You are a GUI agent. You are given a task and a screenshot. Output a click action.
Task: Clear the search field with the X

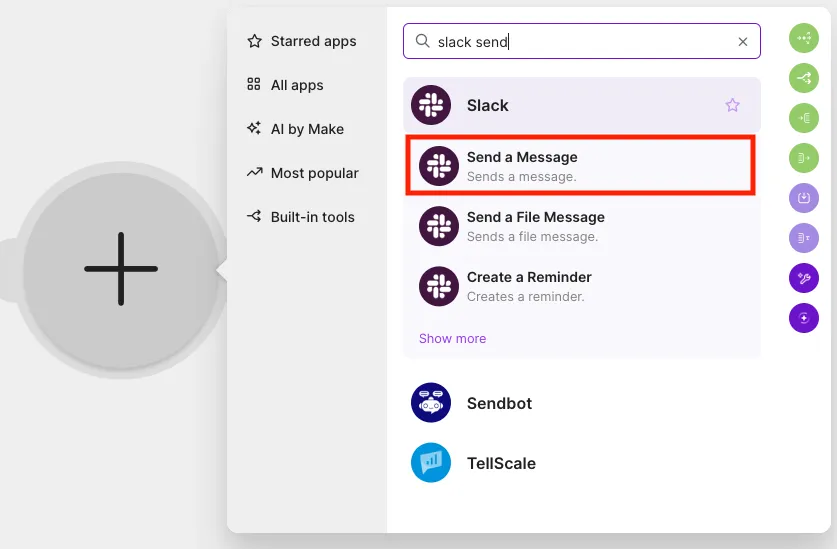pos(743,42)
